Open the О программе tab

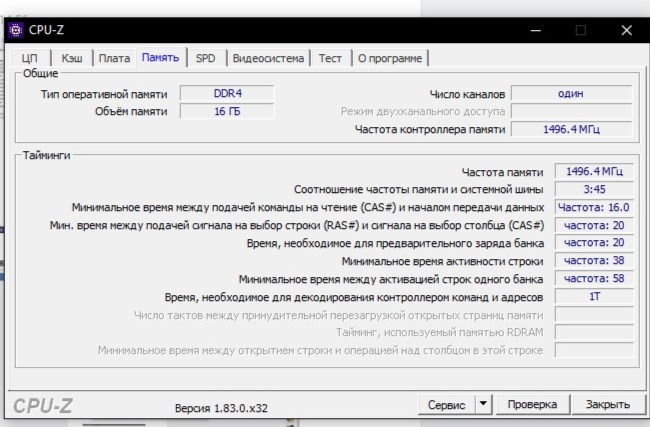(391, 59)
